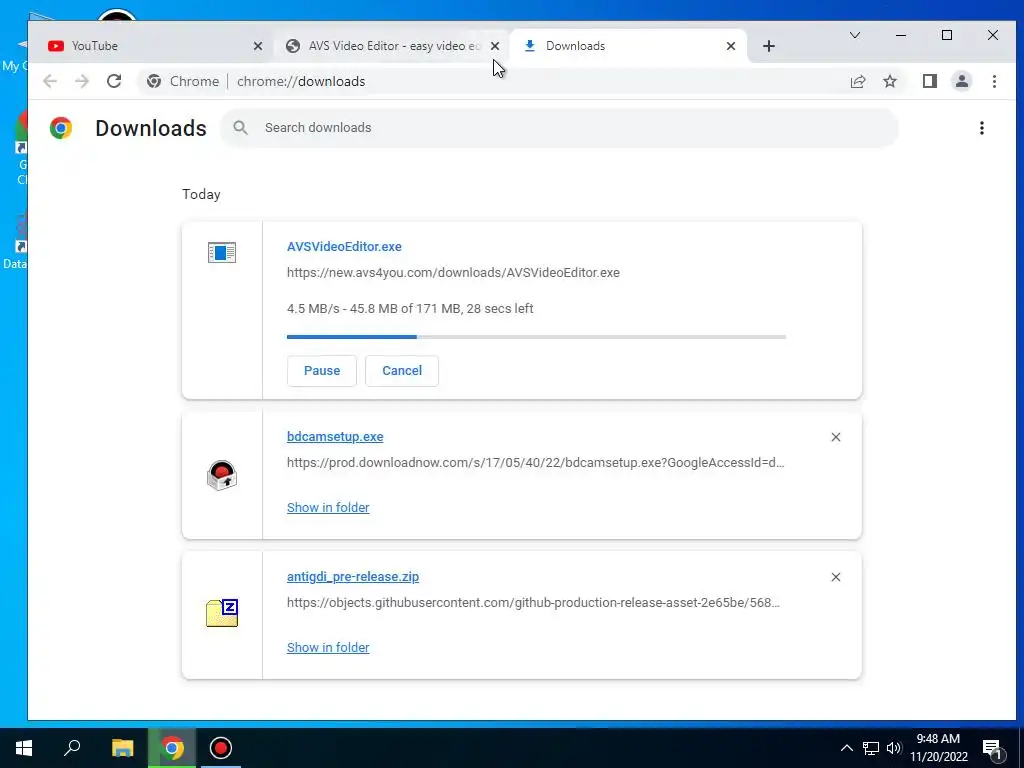Show bdcamsetup.exe in folder
1024x768 pixels.
pos(328,507)
